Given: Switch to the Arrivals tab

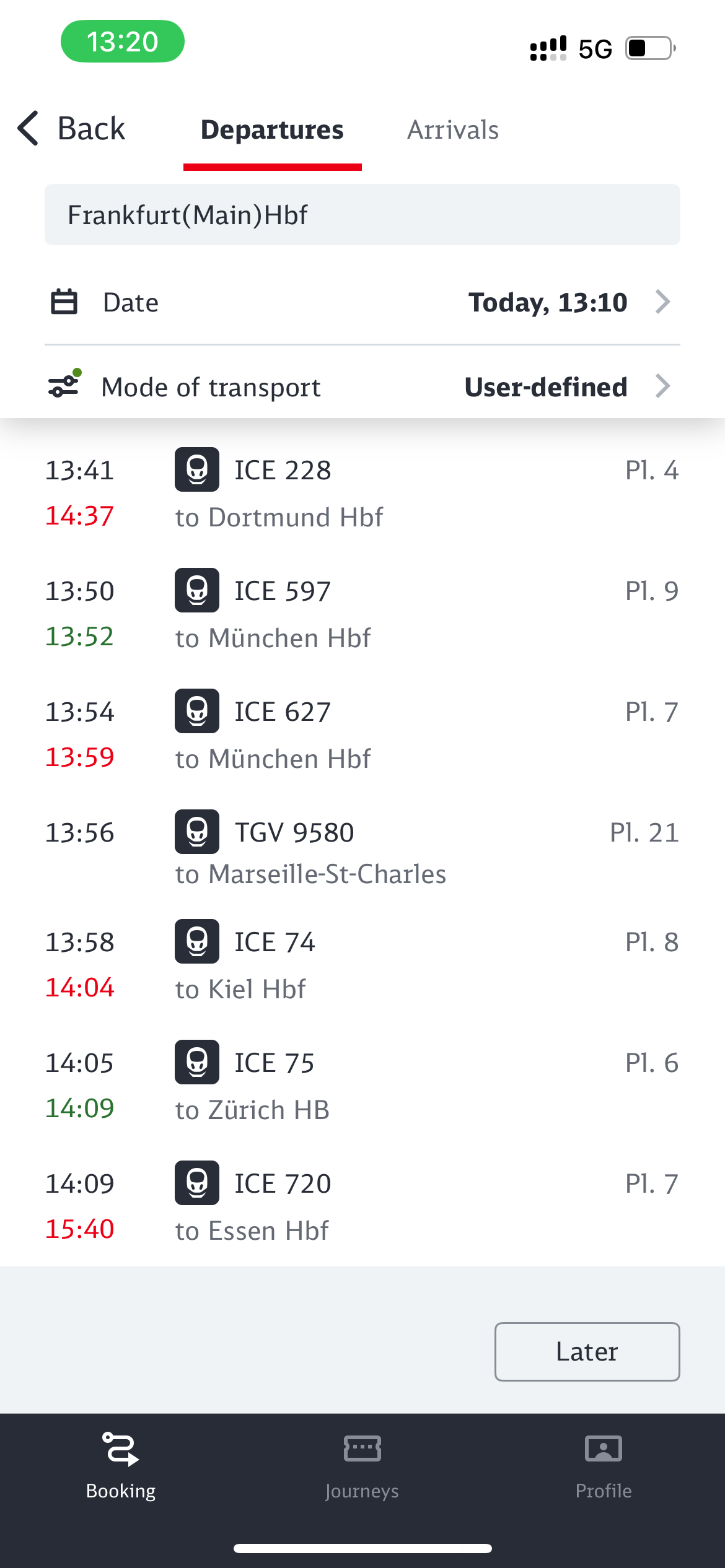Looking at the screenshot, I should pos(452,130).
